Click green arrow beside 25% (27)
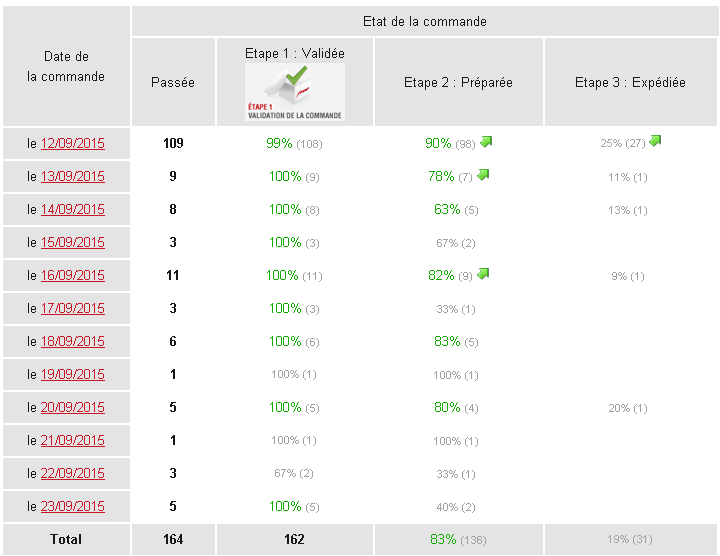720x556 pixels. point(655,142)
